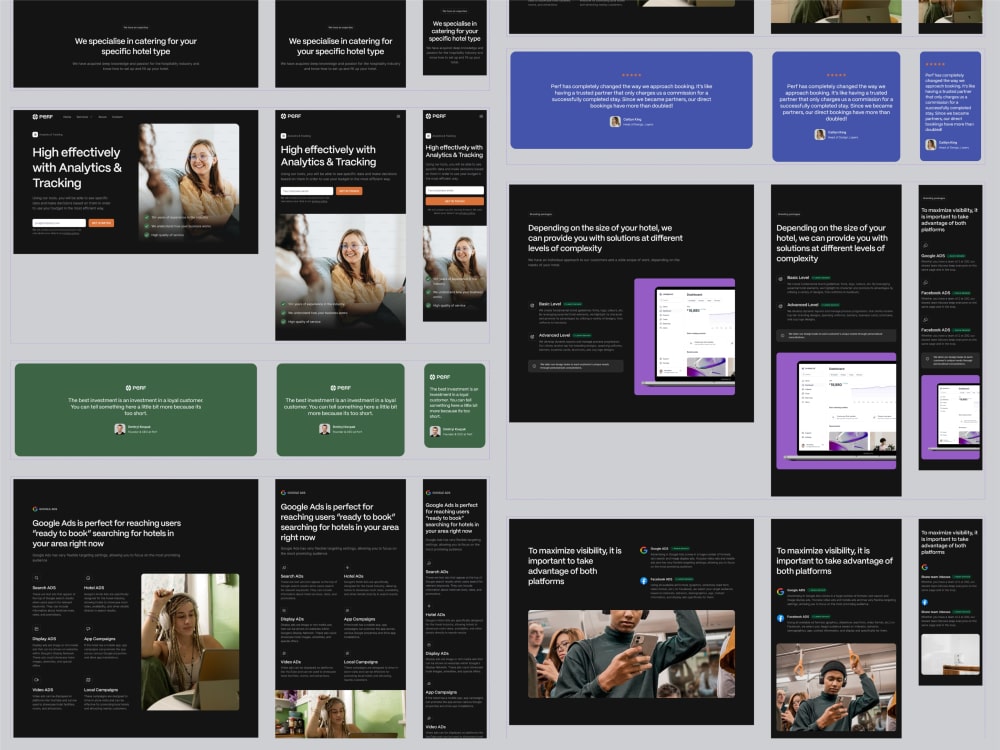Click the Facebook icon in tablet maximize visibility section
Image resolution: width=1000 pixels, height=750 pixels.
(780, 618)
